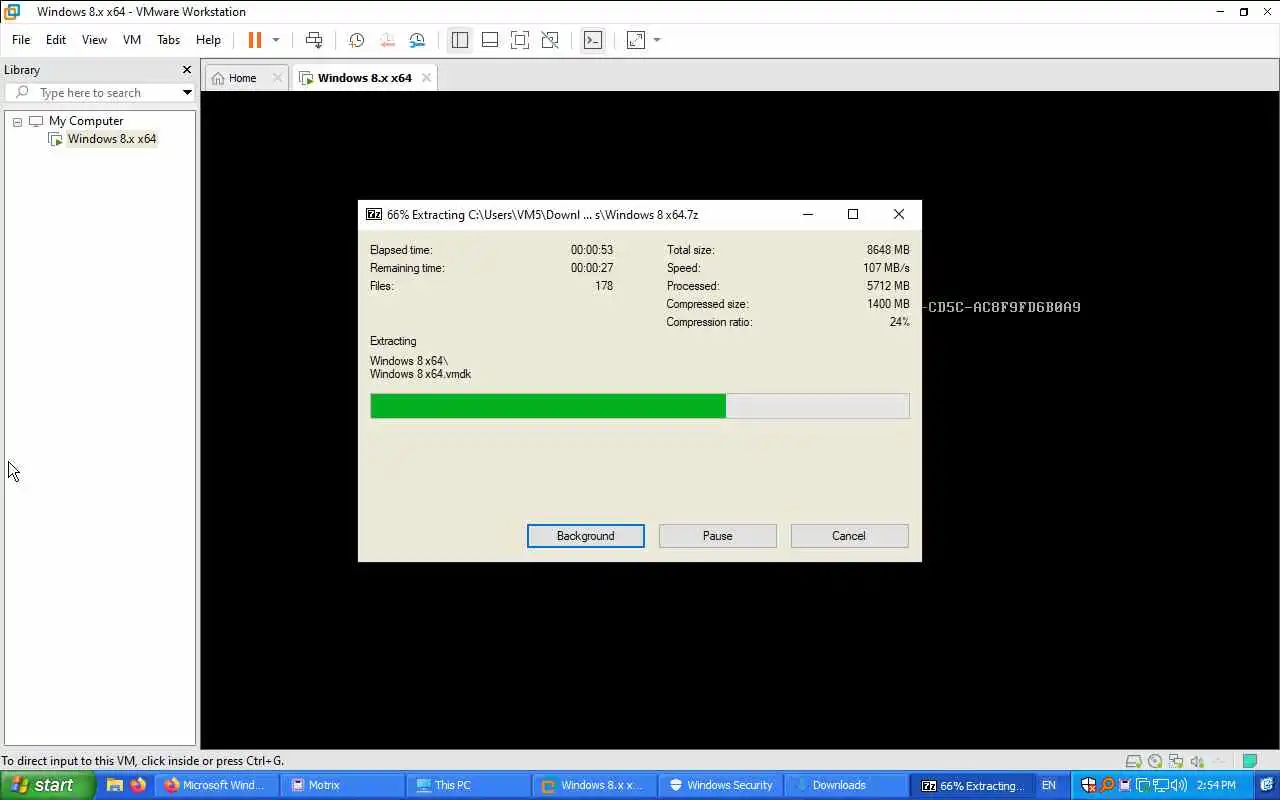Image resolution: width=1280 pixels, height=800 pixels.
Task: Switch to Windows Security taskbar window
Action: 720,785
